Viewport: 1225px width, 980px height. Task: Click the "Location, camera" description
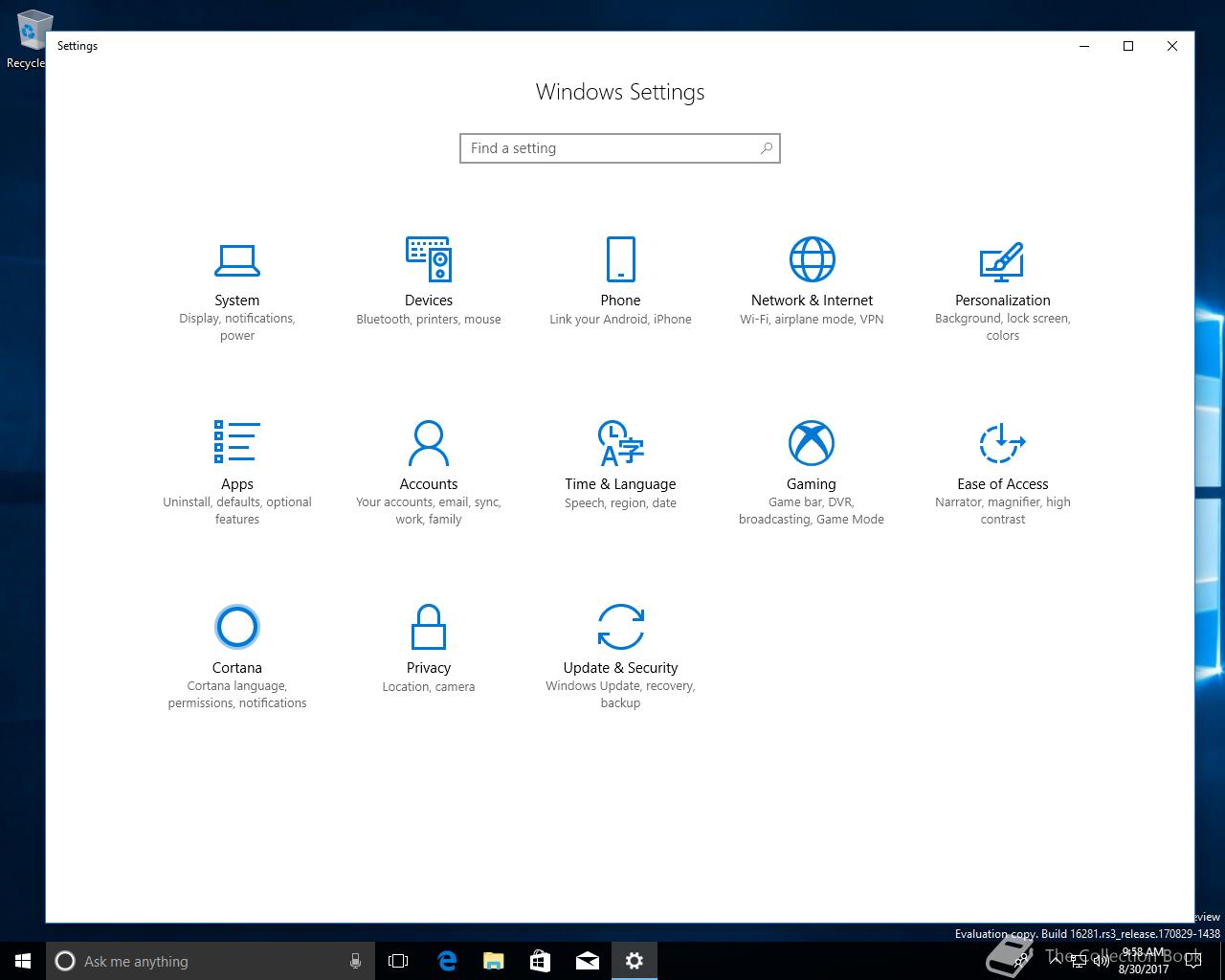tap(429, 687)
